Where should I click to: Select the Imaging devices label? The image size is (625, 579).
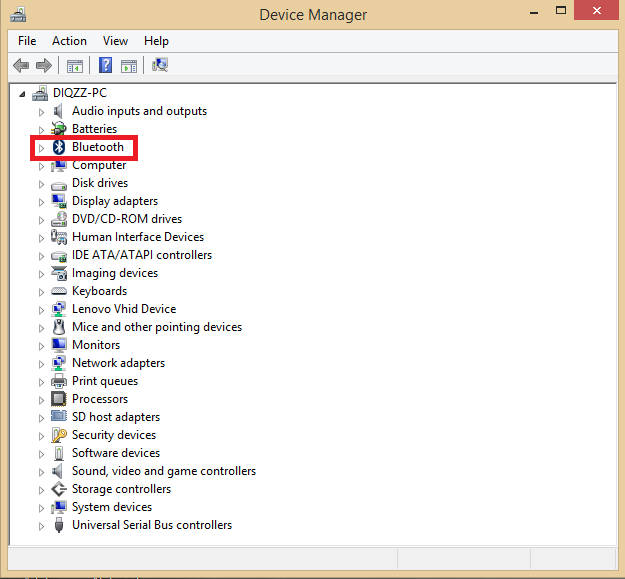pos(115,273)
